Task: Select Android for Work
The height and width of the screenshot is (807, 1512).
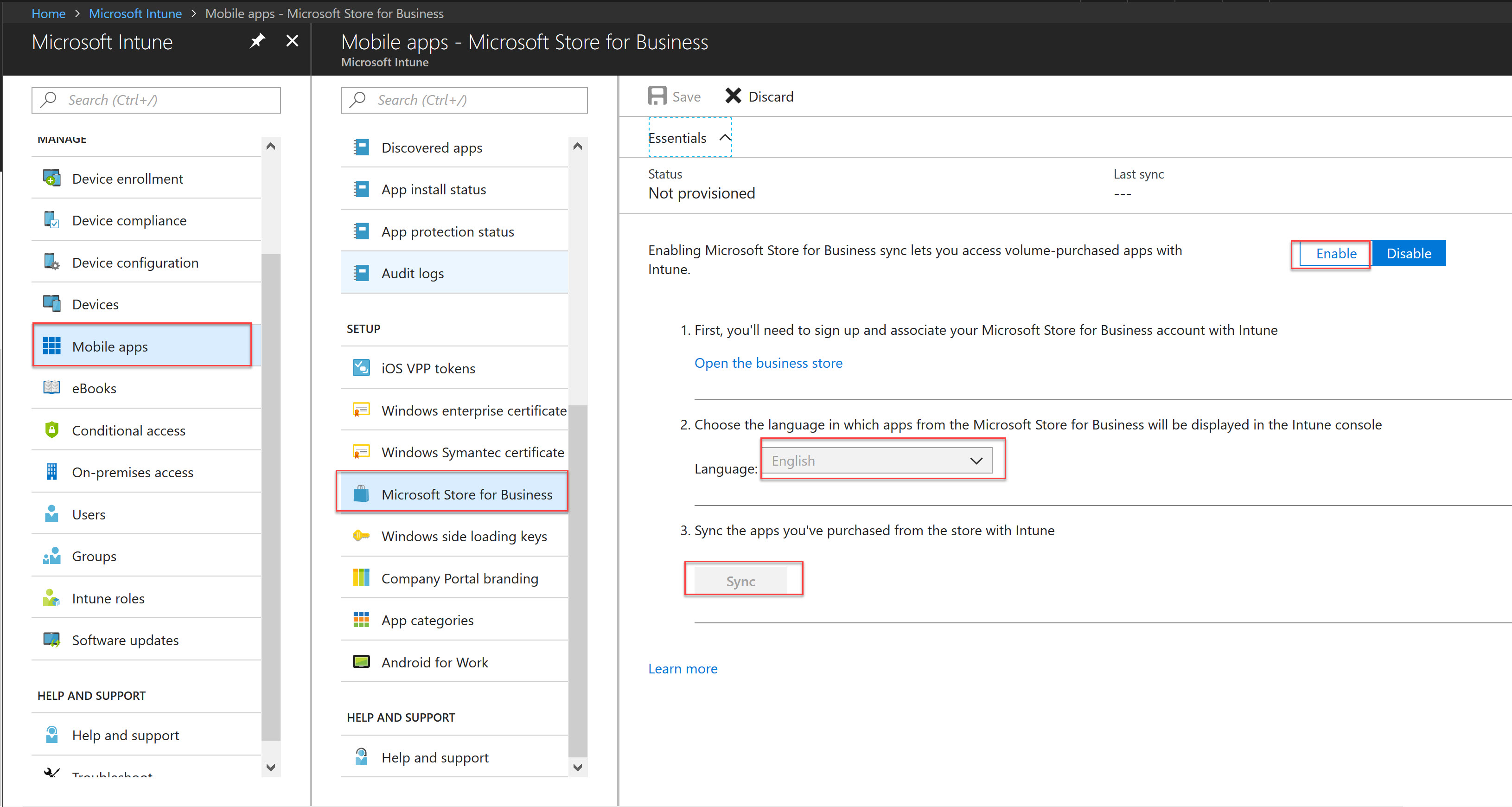Action: pyautogui.click(x=454, y=662)
